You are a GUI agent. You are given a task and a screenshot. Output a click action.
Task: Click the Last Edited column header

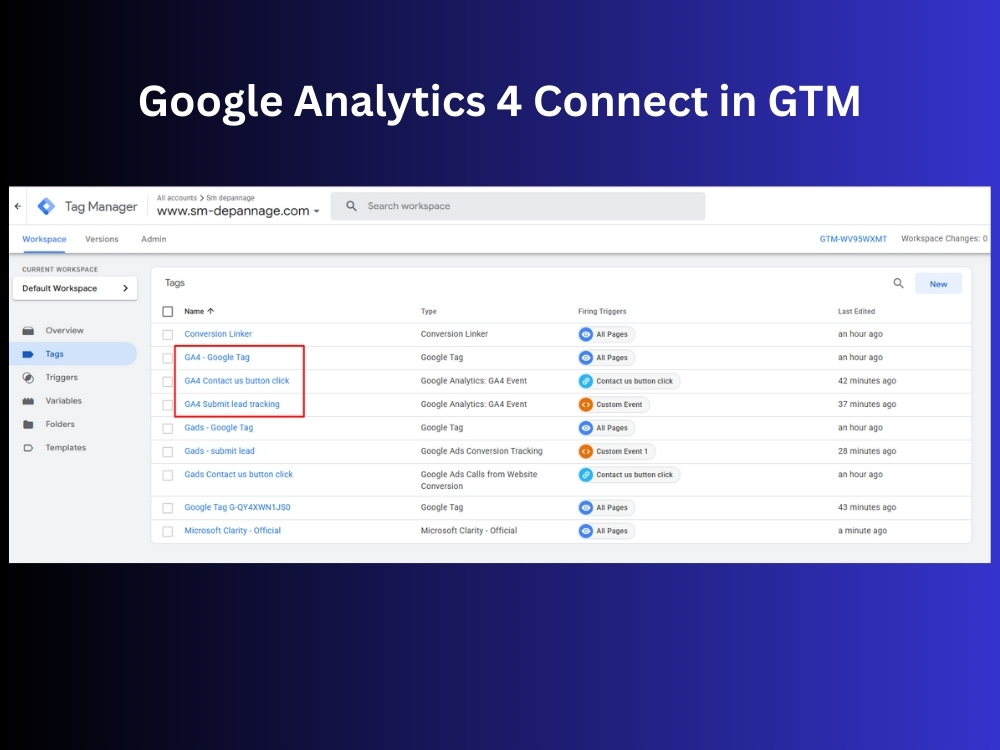856,311
